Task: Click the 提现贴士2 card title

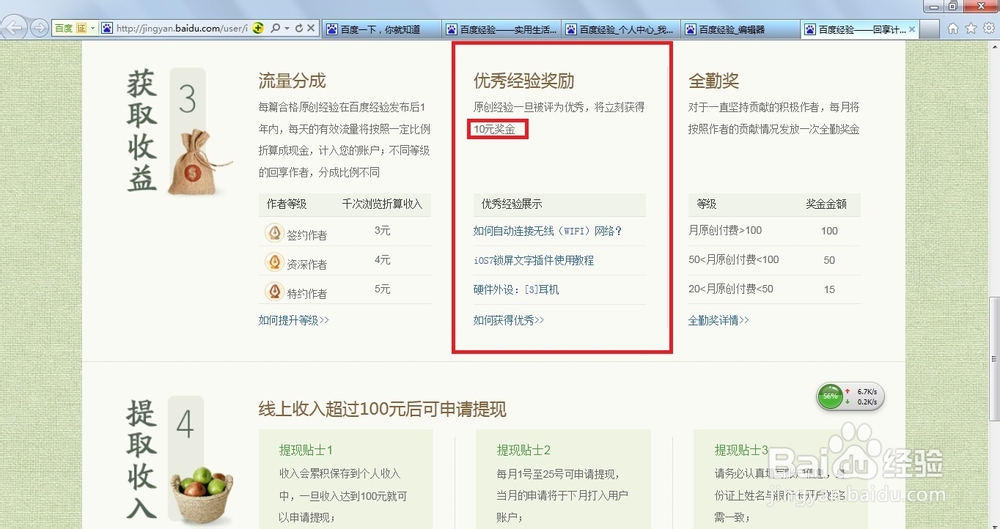Action: coord(524,450)
